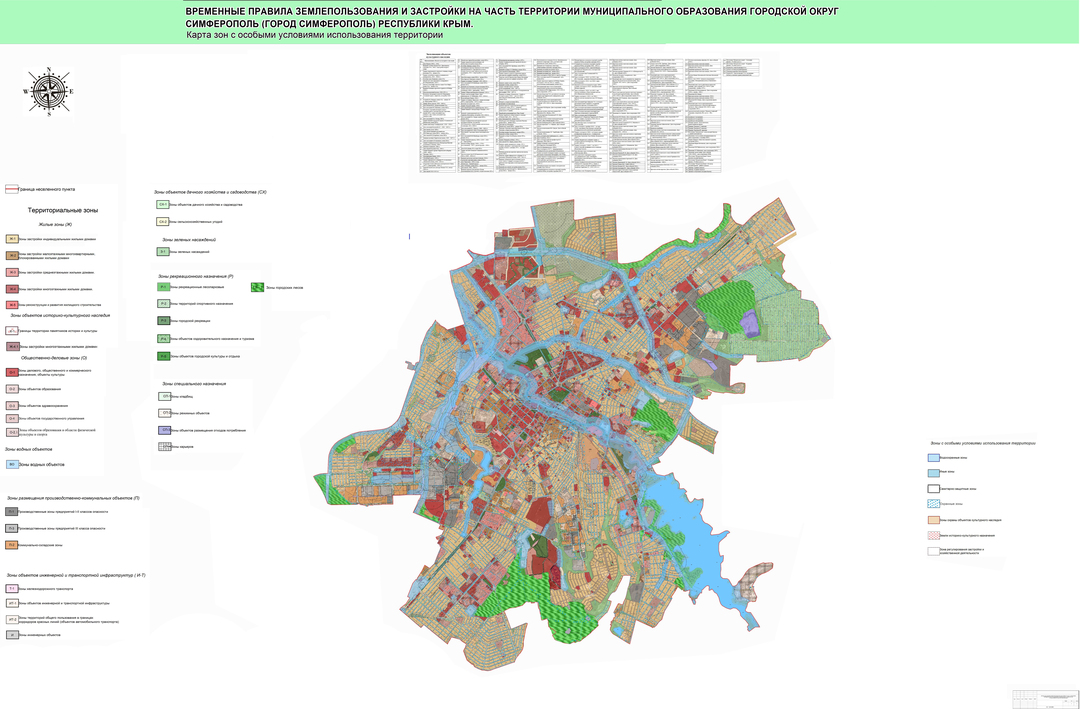Click the СХ-1 dacha zone swatch
1080x709 pixels.
[161, 205]
